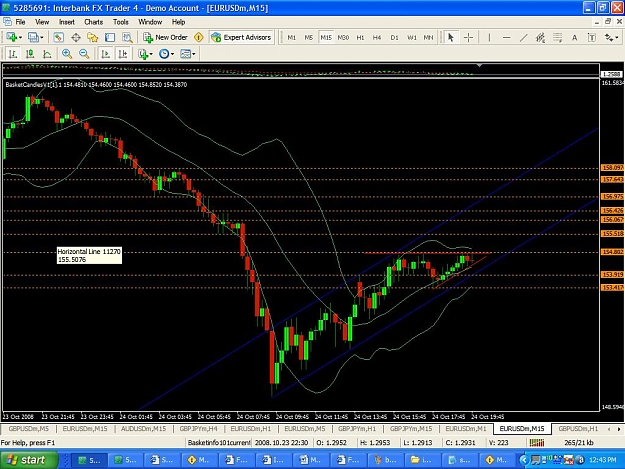Click the 12:43 PM taskbar clock
625x469 pixels.
(602, 460)
